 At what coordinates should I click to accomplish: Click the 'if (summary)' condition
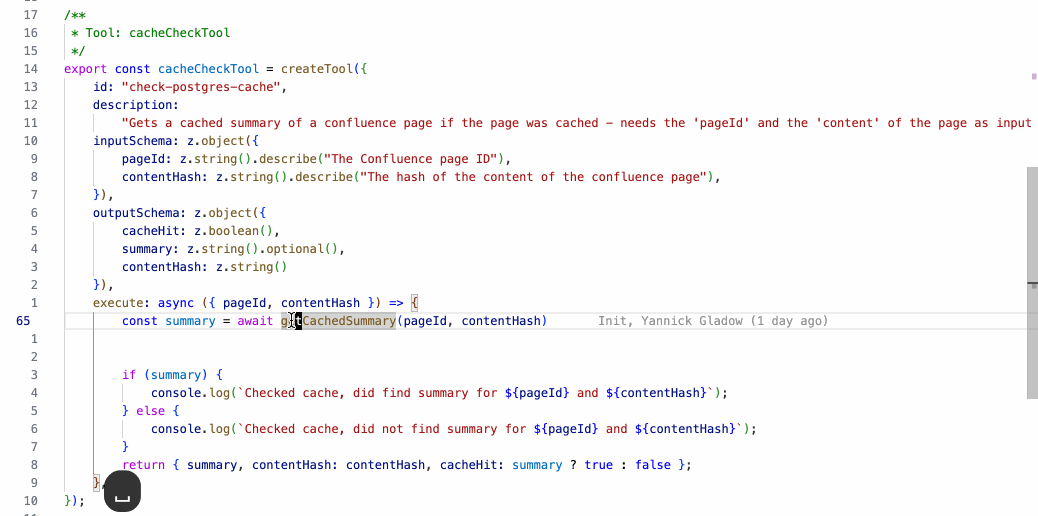[164, 375]
